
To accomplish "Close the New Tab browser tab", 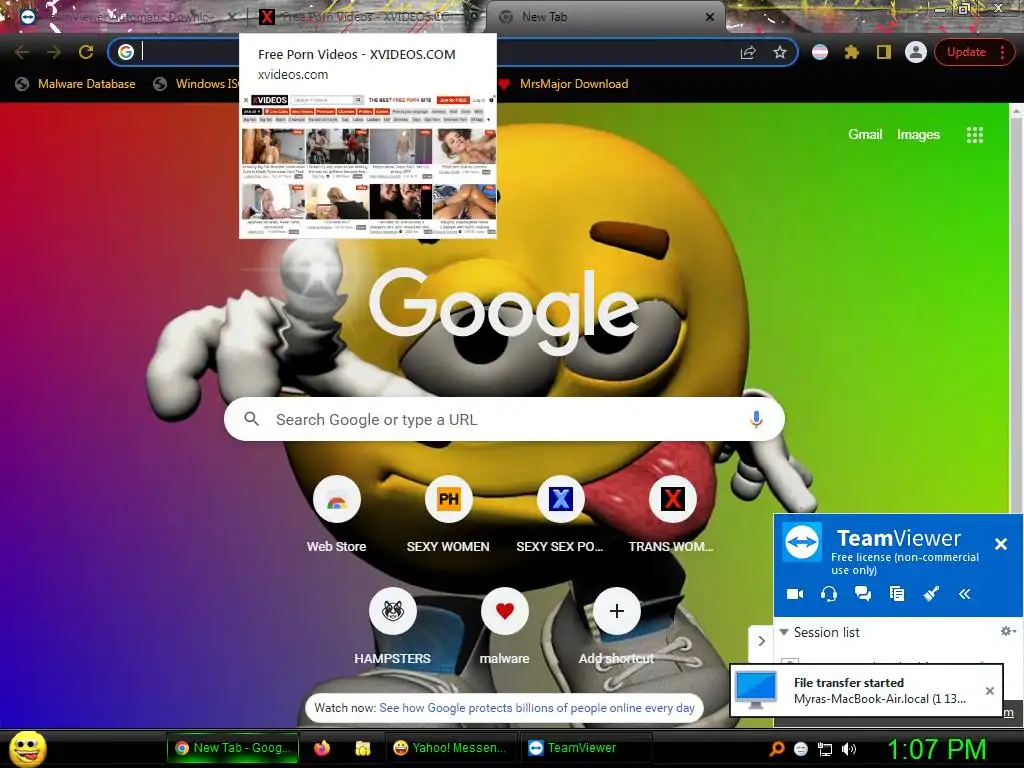I will pos(710,17).
